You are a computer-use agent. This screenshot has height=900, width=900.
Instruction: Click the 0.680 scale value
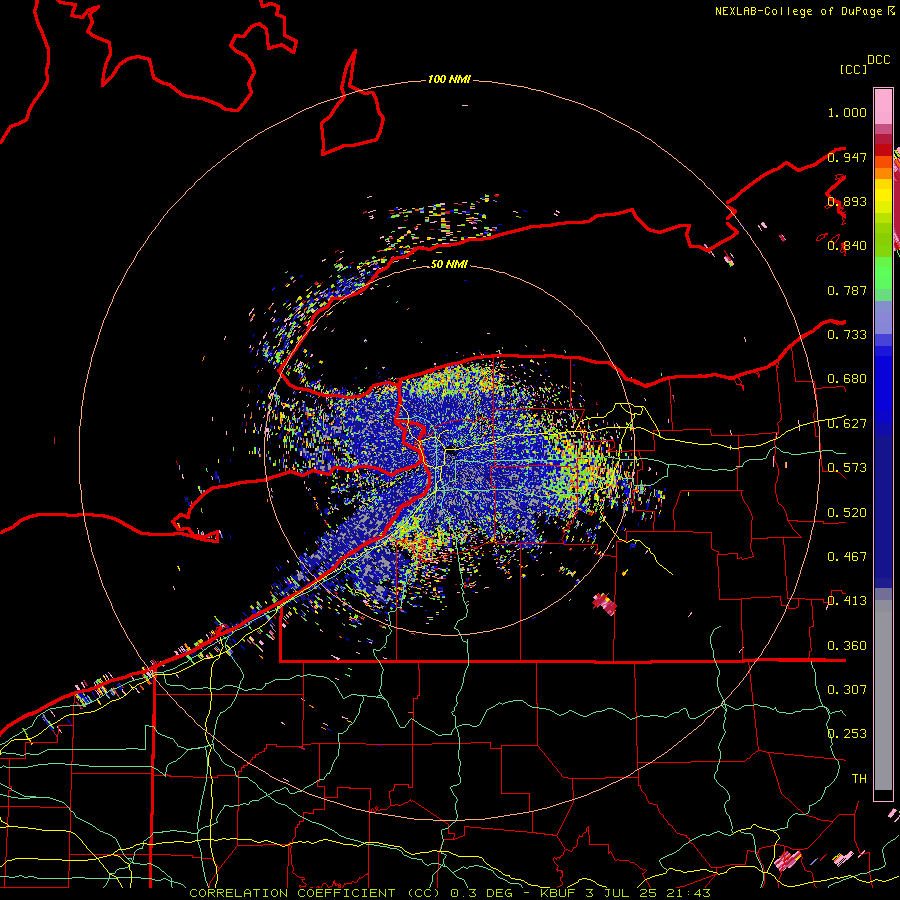847,379
